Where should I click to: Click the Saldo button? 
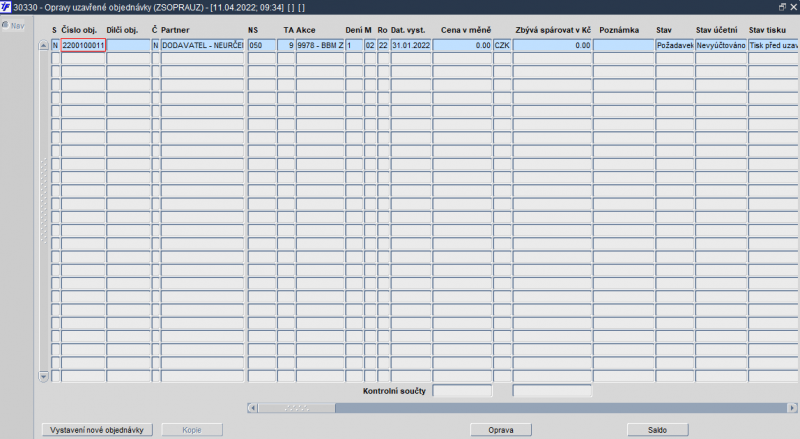[x=658, y=430]
